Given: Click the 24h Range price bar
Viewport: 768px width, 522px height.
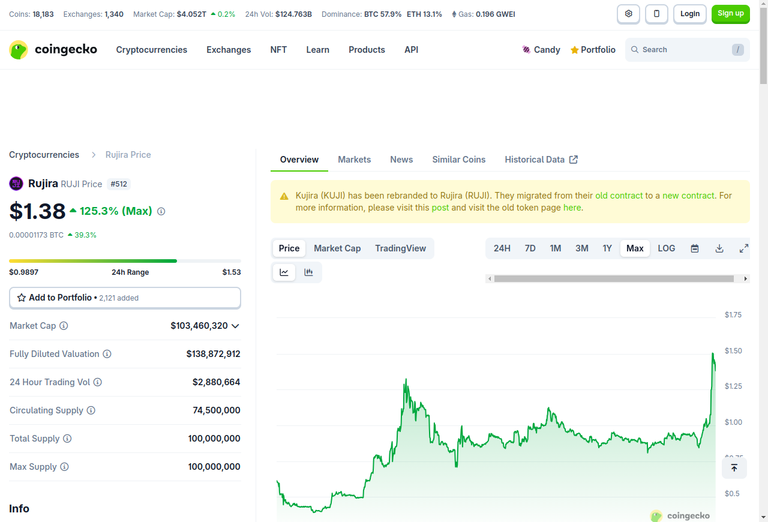Looking at the screenshot, I should pos(125,261).
